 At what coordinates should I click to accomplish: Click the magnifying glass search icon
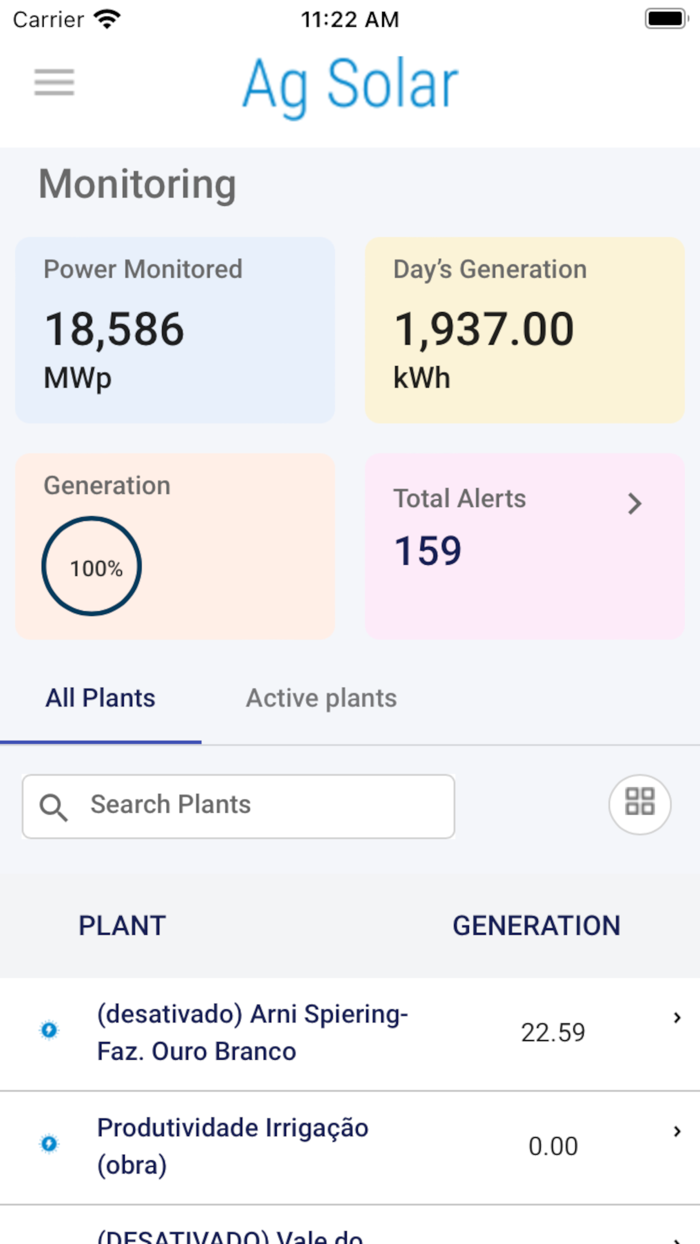point(54,806)
